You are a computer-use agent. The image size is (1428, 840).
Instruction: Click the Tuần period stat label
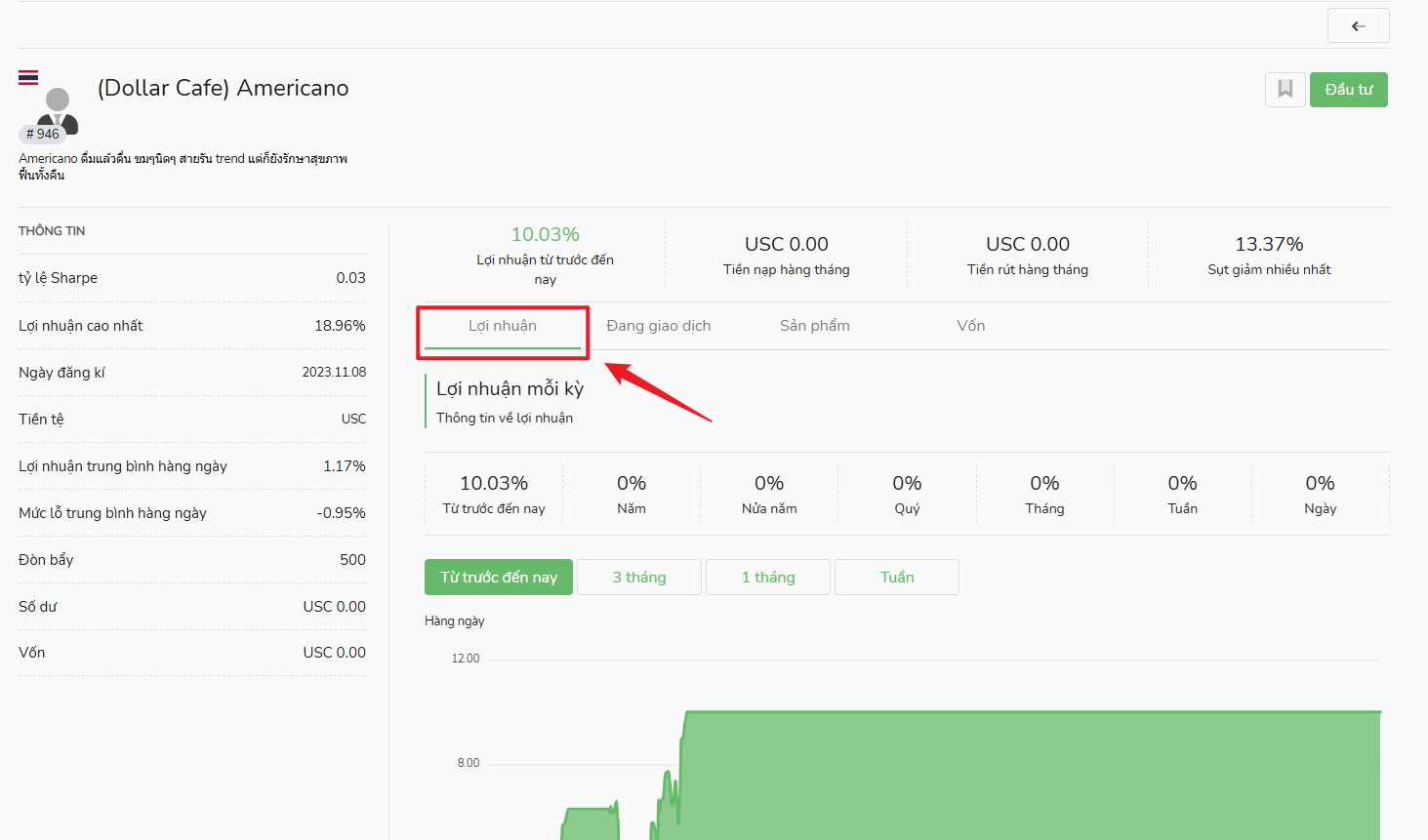pos(1182,508)
